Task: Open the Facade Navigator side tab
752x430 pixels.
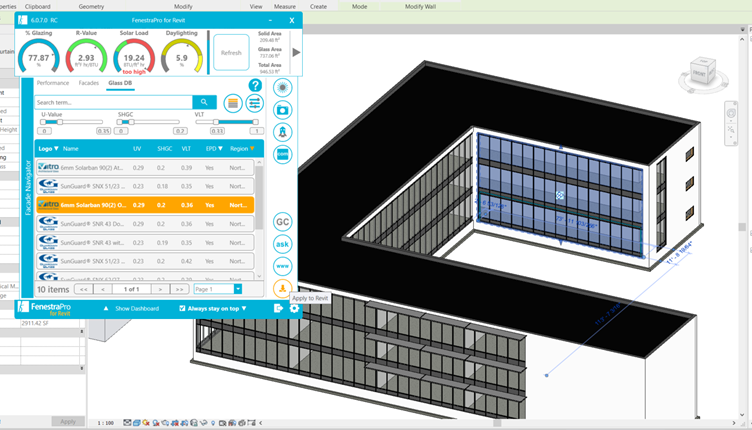Action: (27, 188)
